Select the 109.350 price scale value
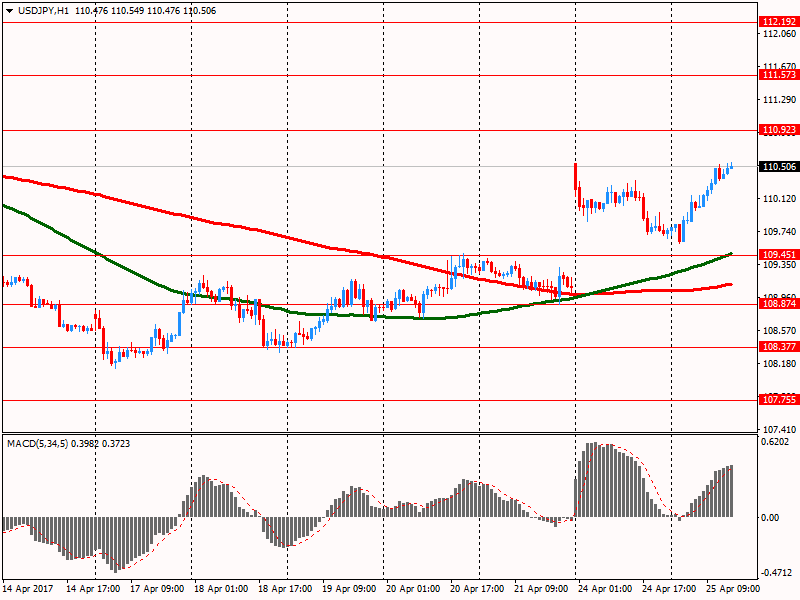The image size is (800, 600). pos(779,265)
